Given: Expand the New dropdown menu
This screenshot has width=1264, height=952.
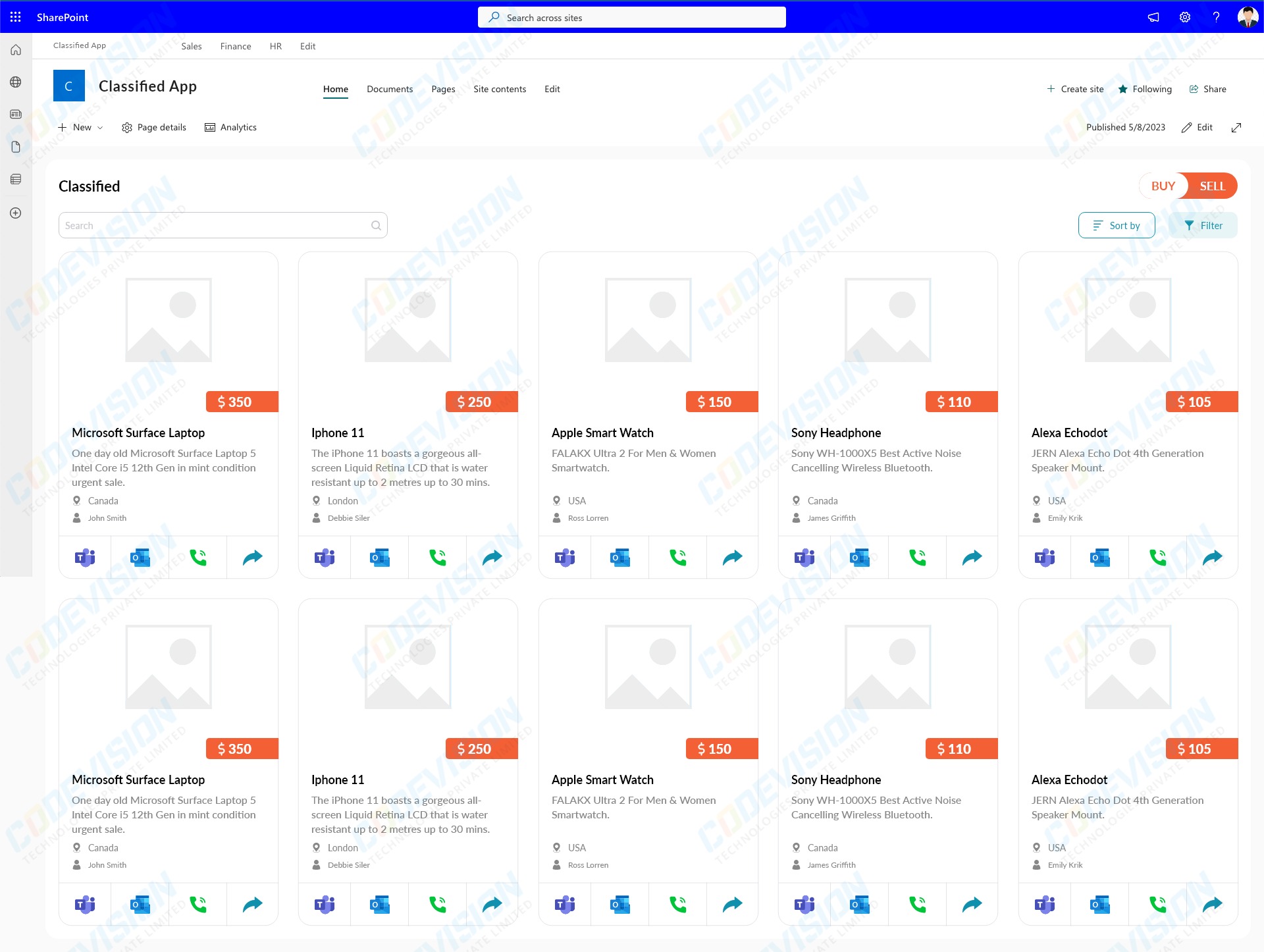Looking at the screenshot, I should click(81, 128).
